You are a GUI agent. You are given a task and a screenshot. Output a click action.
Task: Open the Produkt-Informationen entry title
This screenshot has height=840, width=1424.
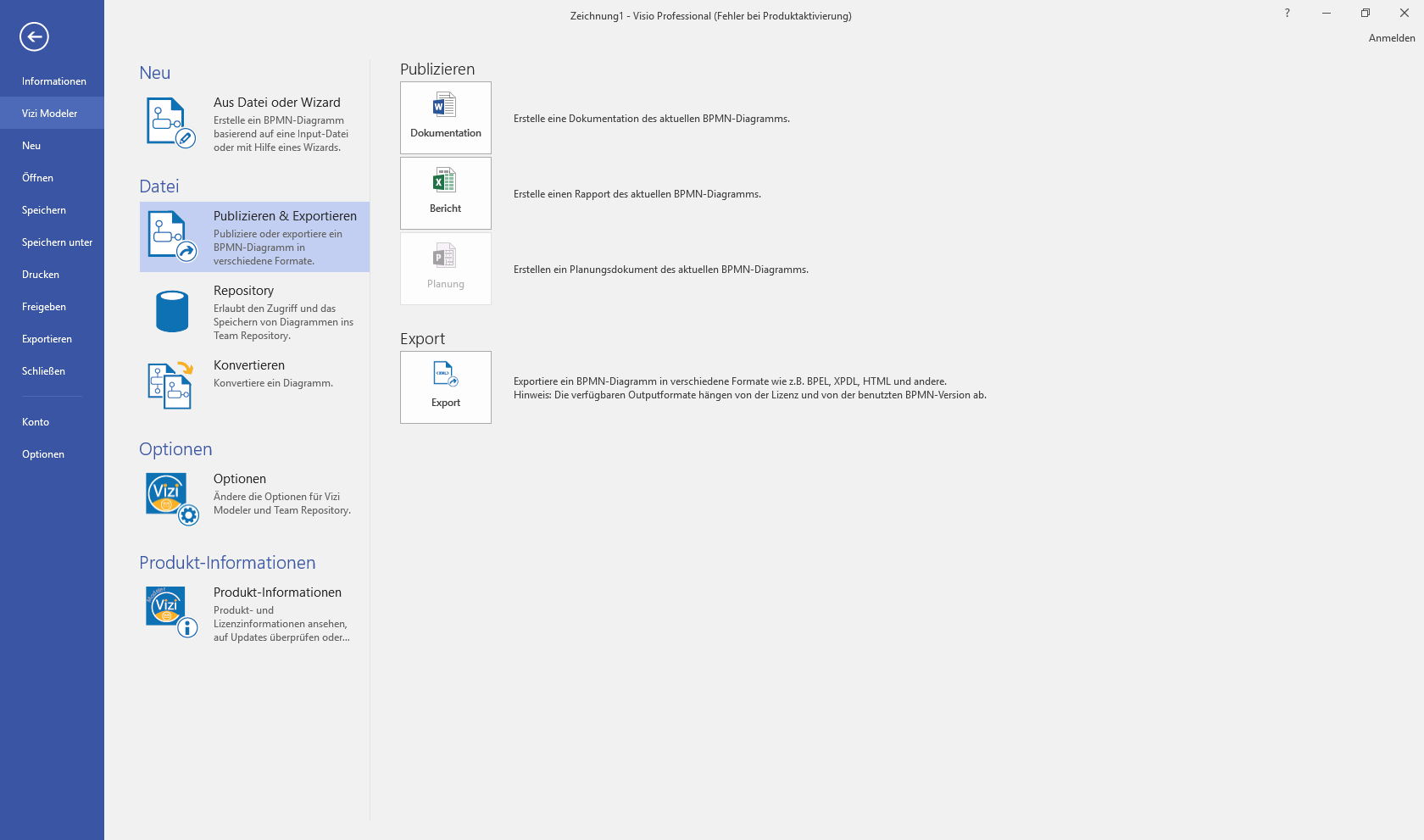(277, 592)
